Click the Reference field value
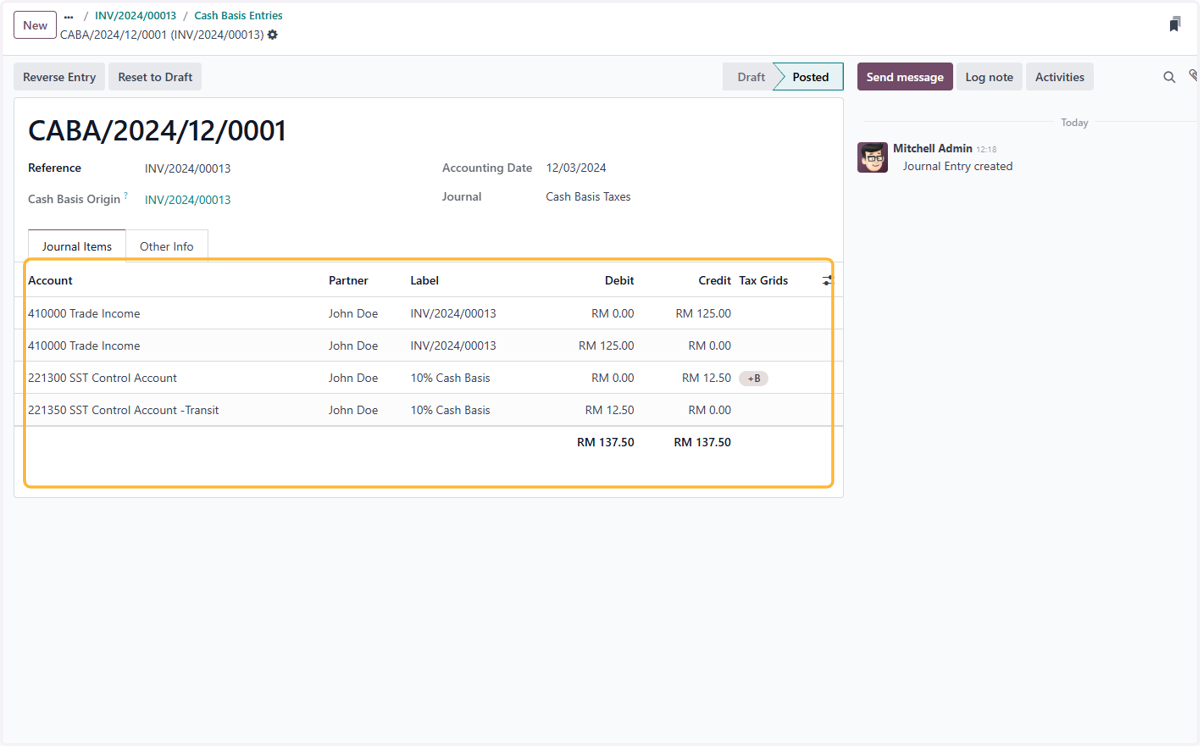This screenshot has height=746, width=1200. pyautogui.click(x=188, y=169)
